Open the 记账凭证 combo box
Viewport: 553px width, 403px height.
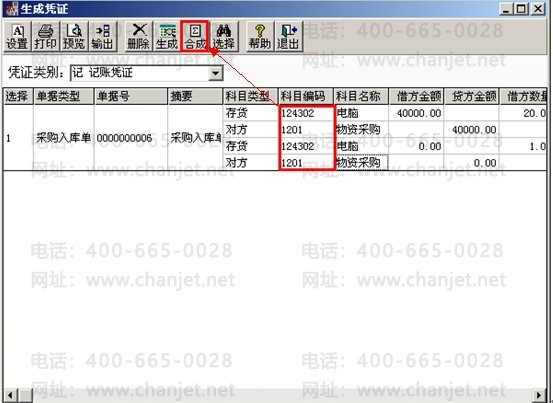[x=147, y=73]
